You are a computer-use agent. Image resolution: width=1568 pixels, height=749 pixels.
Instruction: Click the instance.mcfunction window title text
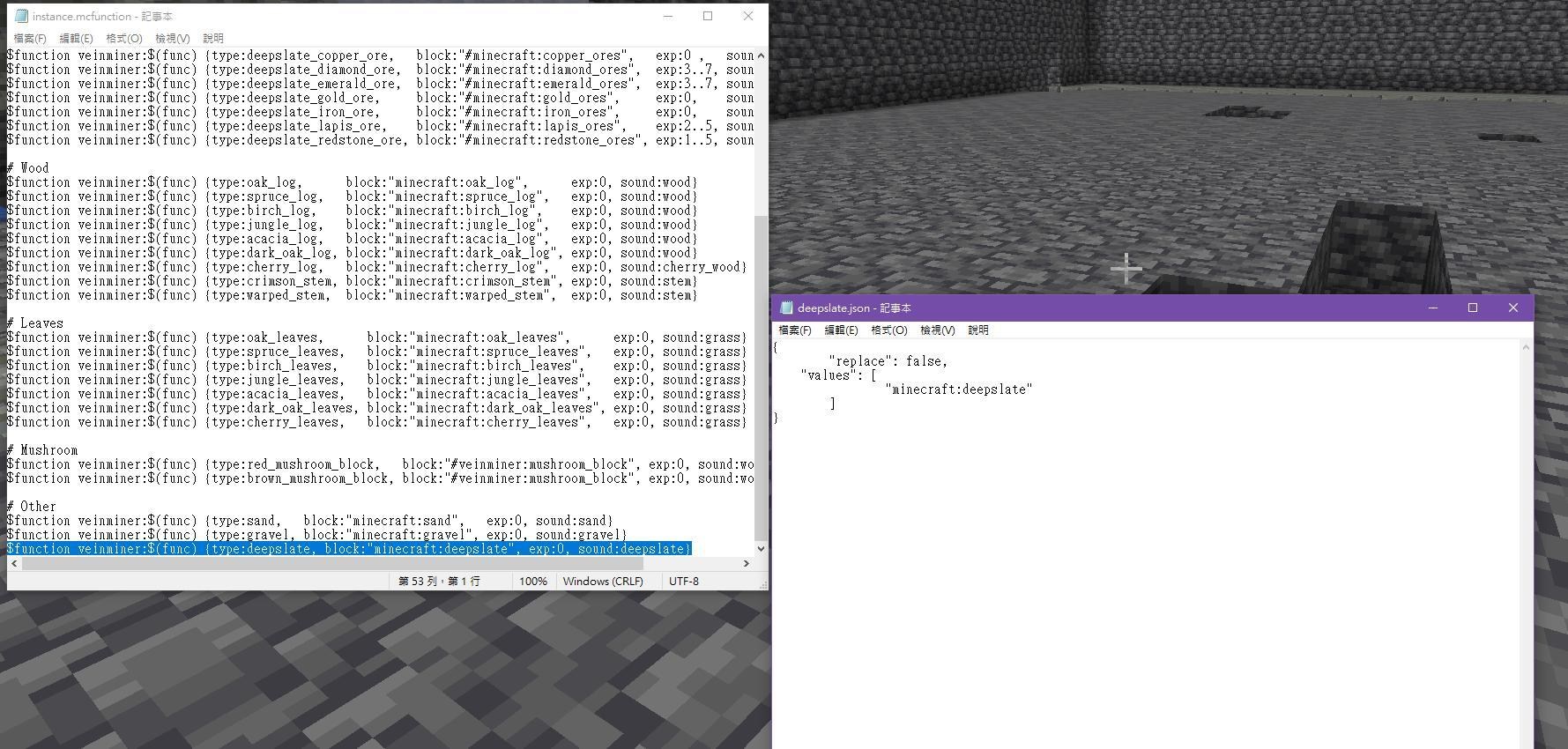click(x=102, y=16)
